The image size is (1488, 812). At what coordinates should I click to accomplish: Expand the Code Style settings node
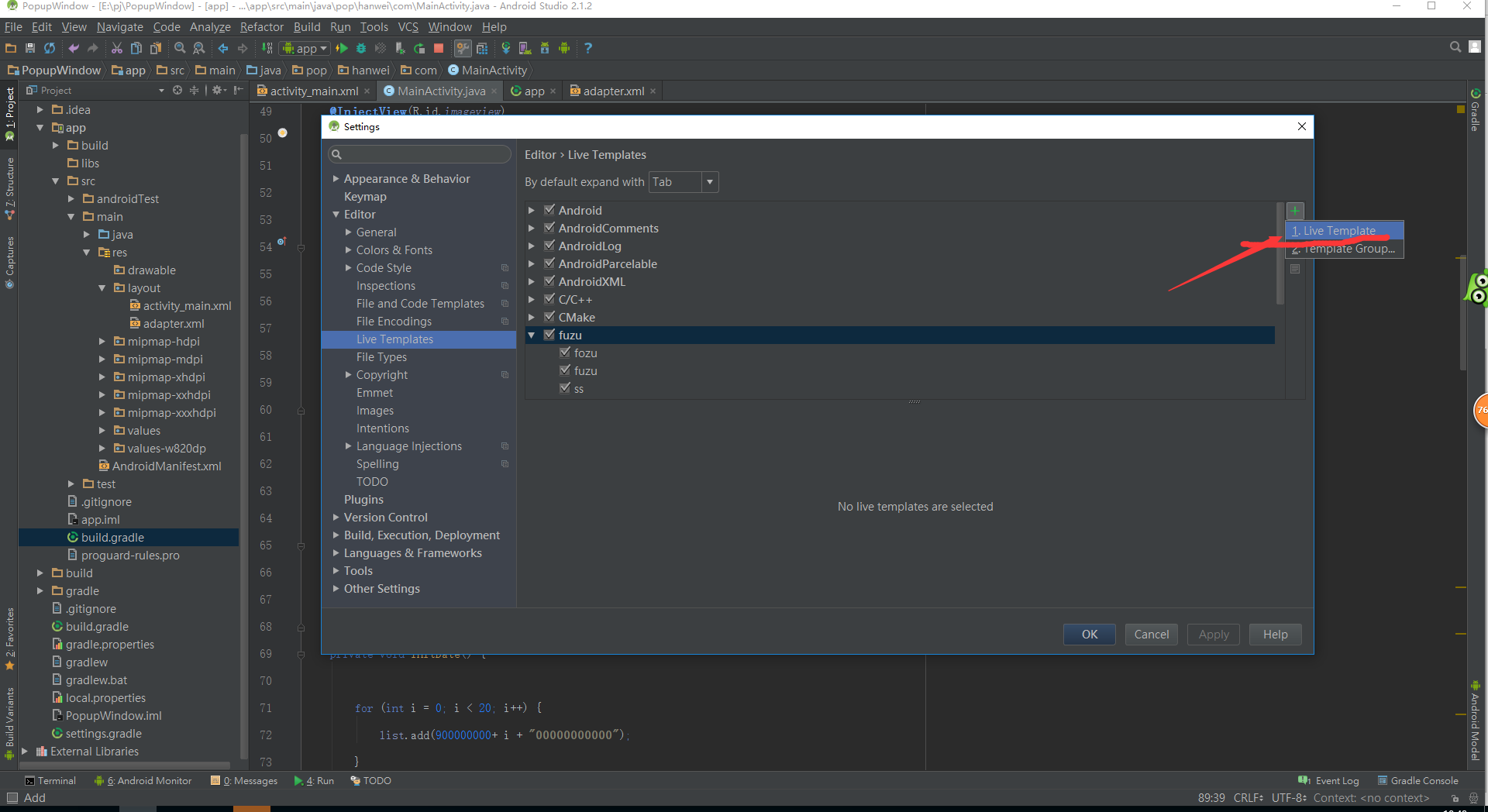point(349,268)
